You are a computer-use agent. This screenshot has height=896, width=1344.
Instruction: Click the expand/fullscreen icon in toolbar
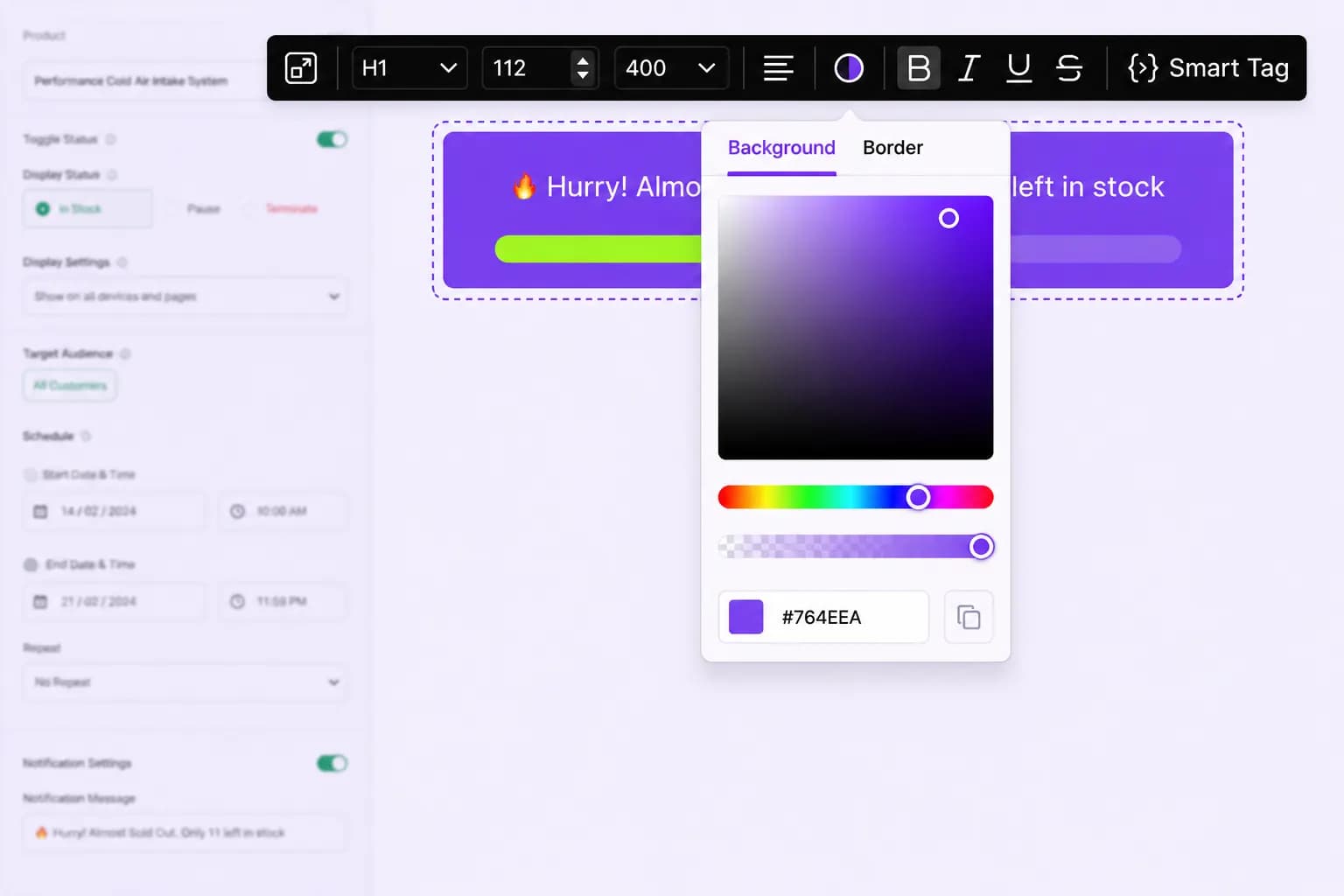pos(301,68)
